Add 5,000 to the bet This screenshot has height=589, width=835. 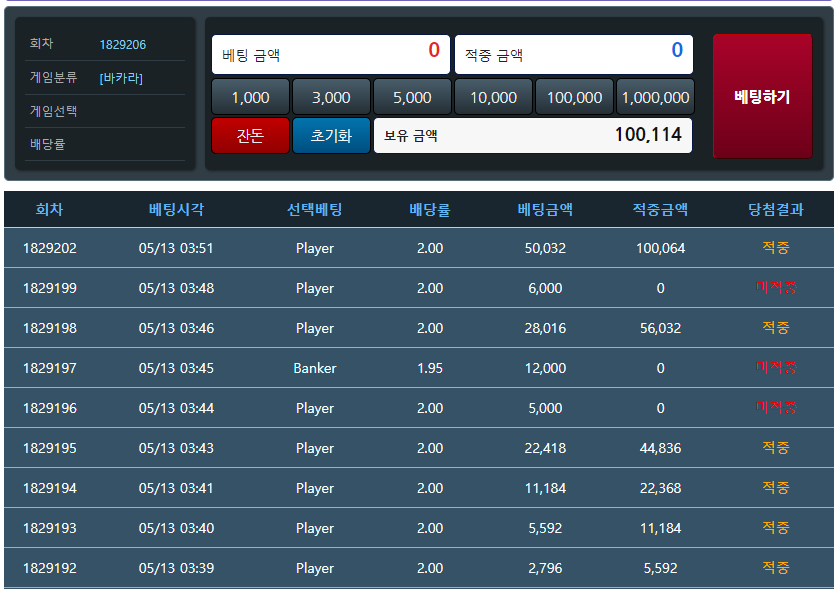point(412,97)
